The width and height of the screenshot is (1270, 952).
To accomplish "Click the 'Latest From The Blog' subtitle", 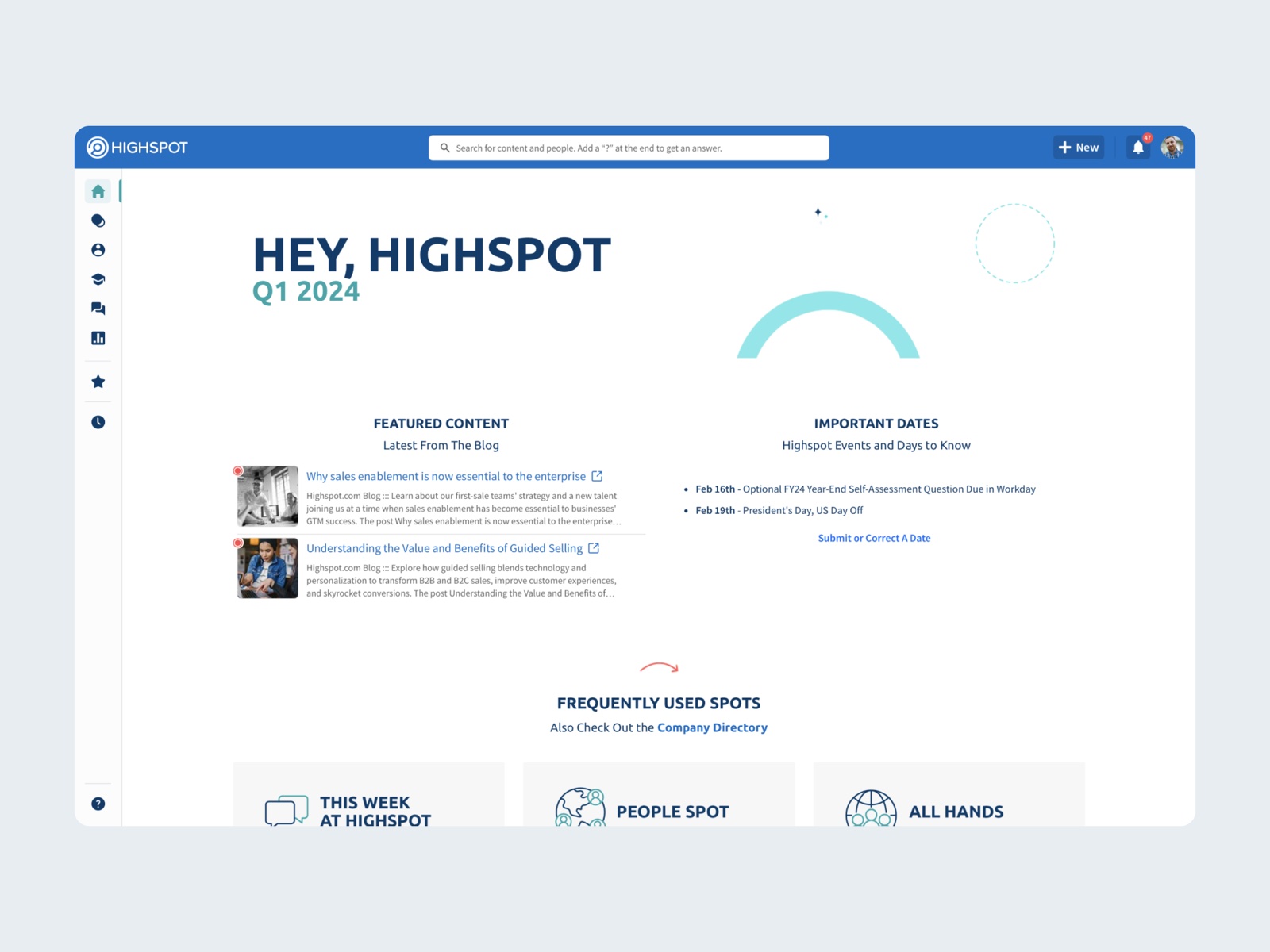I will (x=441, y=445).
